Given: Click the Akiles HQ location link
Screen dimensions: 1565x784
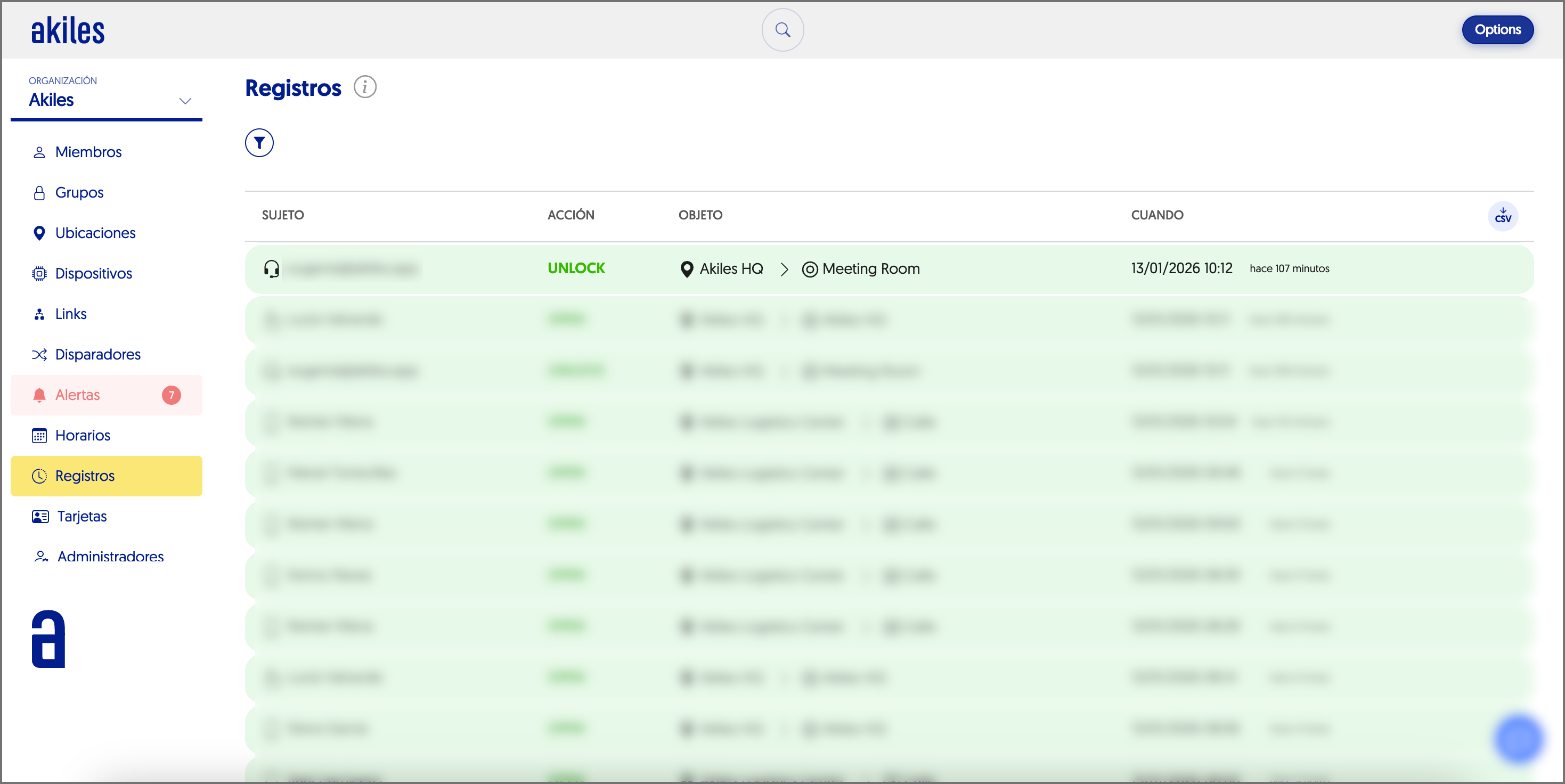Looking at the screenshot, I should click(x=731, y=269).
